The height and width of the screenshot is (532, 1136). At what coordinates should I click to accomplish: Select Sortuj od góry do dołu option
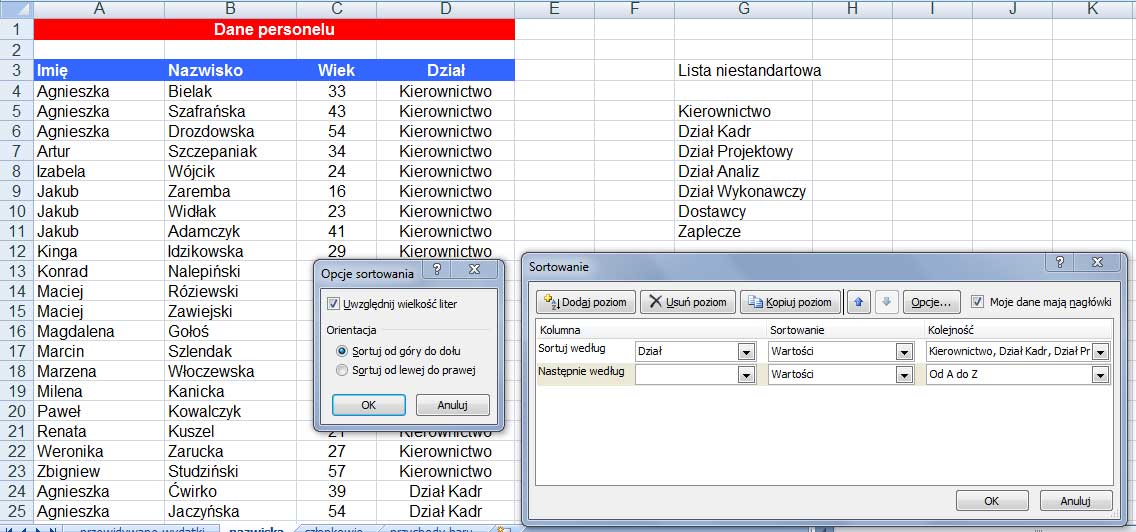[x=343, y=351]
